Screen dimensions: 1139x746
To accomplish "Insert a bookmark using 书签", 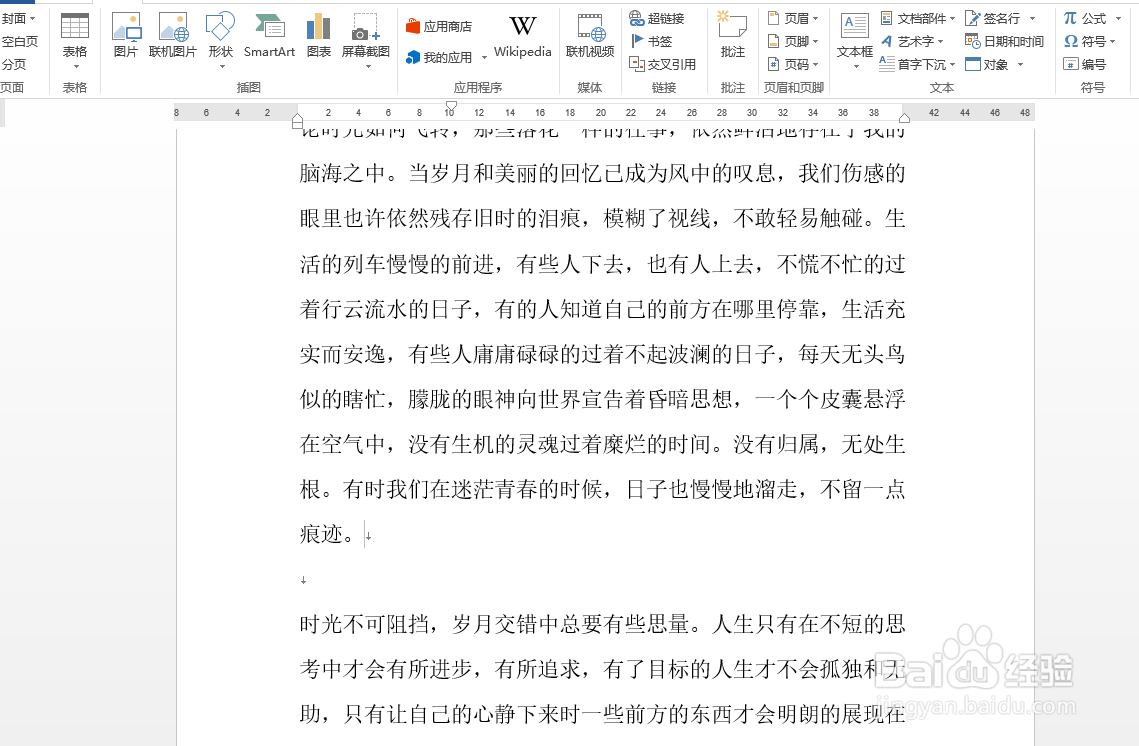I will (651, 40).
